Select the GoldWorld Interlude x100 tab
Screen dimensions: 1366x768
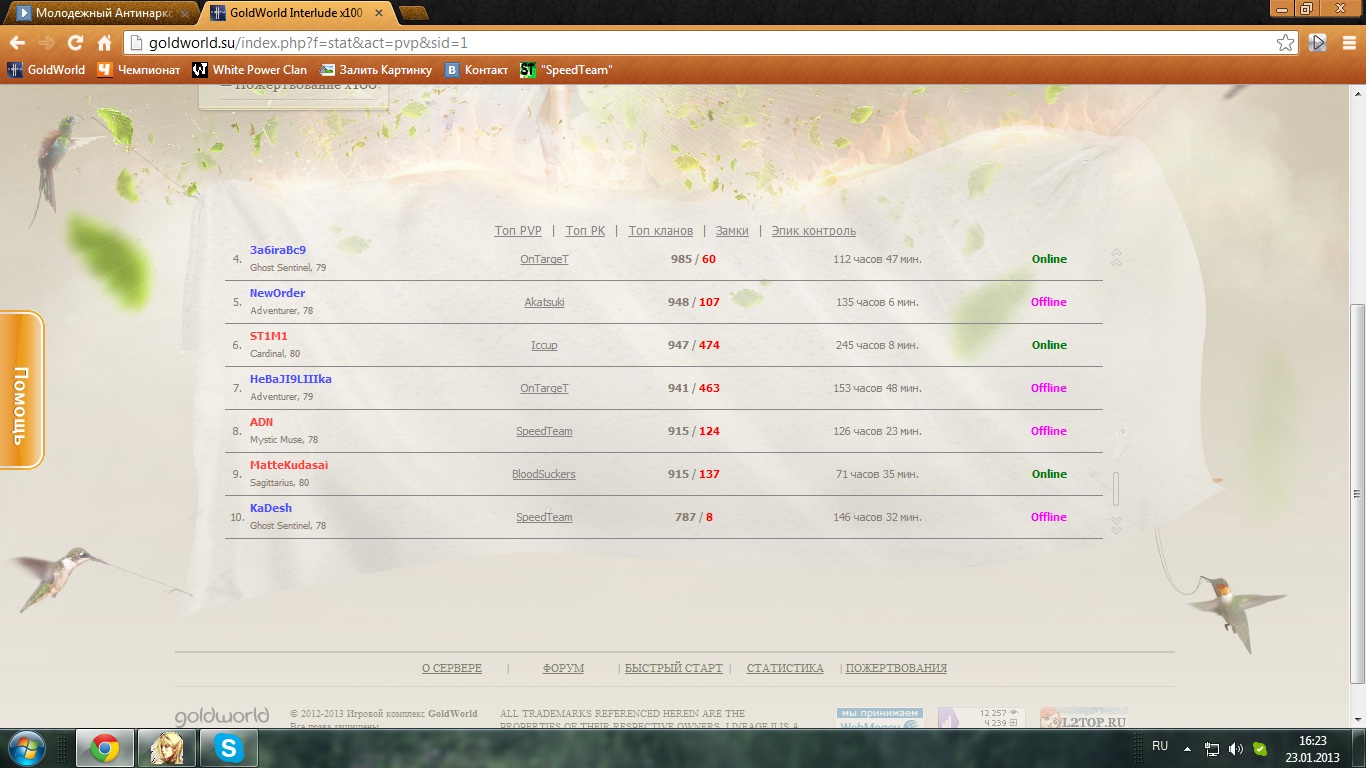coord(295,13)
